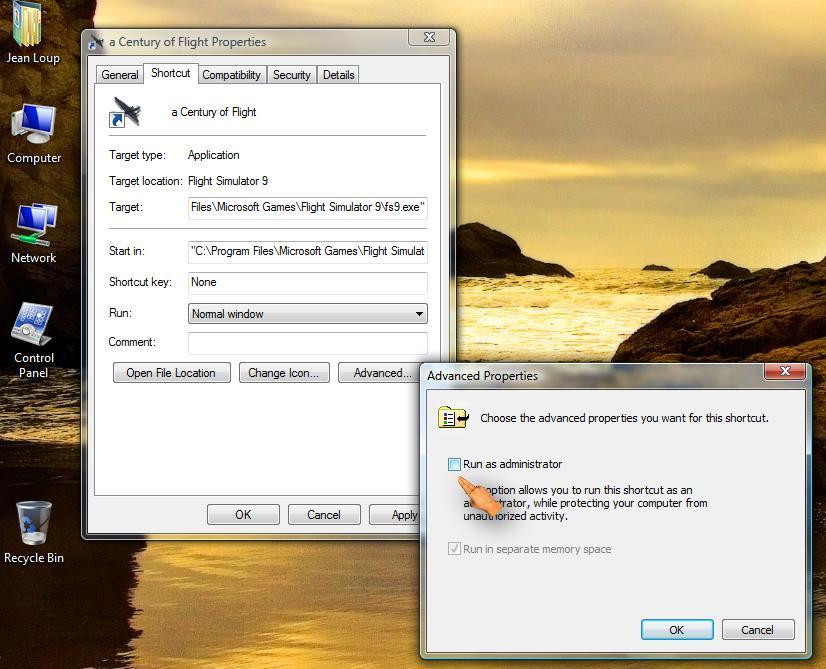Show the Details tab
The height and width of the screenshot is (669, 826).
coord(338,75)
